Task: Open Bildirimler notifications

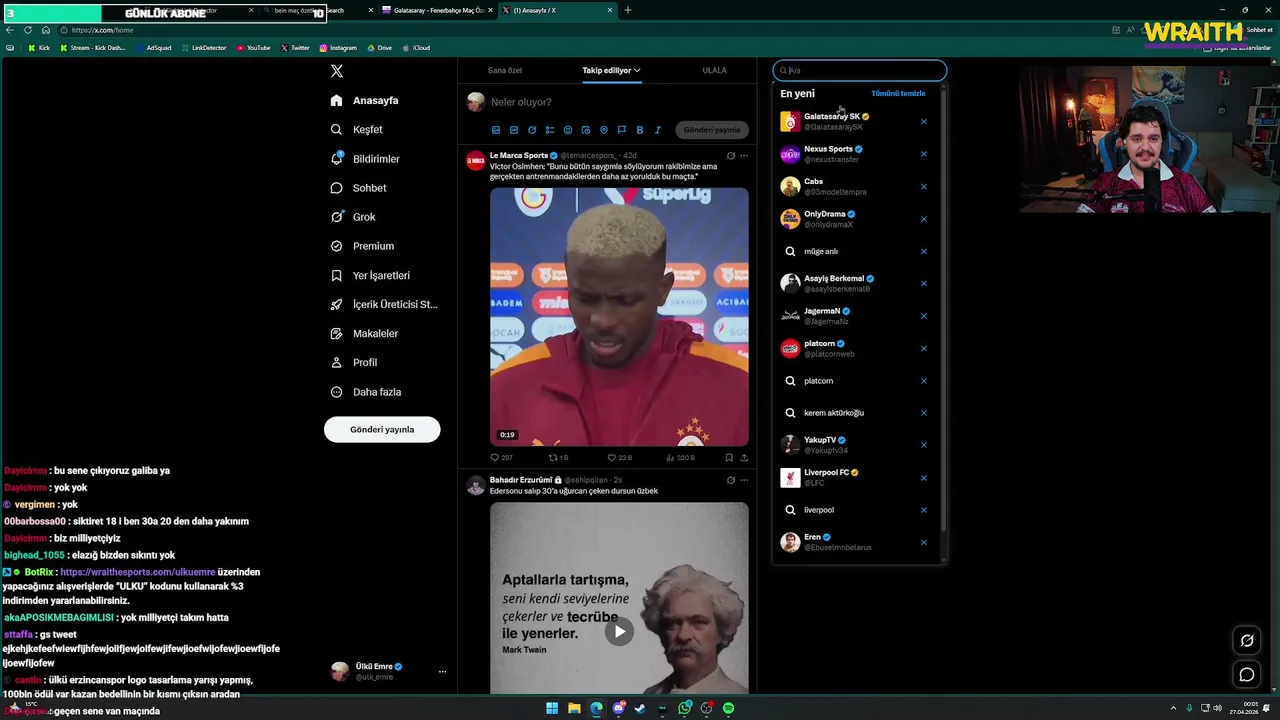Action: coord(365,159)
